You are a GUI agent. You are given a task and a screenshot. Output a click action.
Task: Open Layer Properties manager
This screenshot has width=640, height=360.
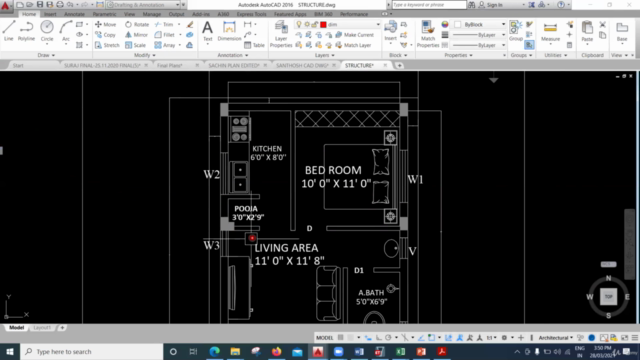(x=281, y=34)
